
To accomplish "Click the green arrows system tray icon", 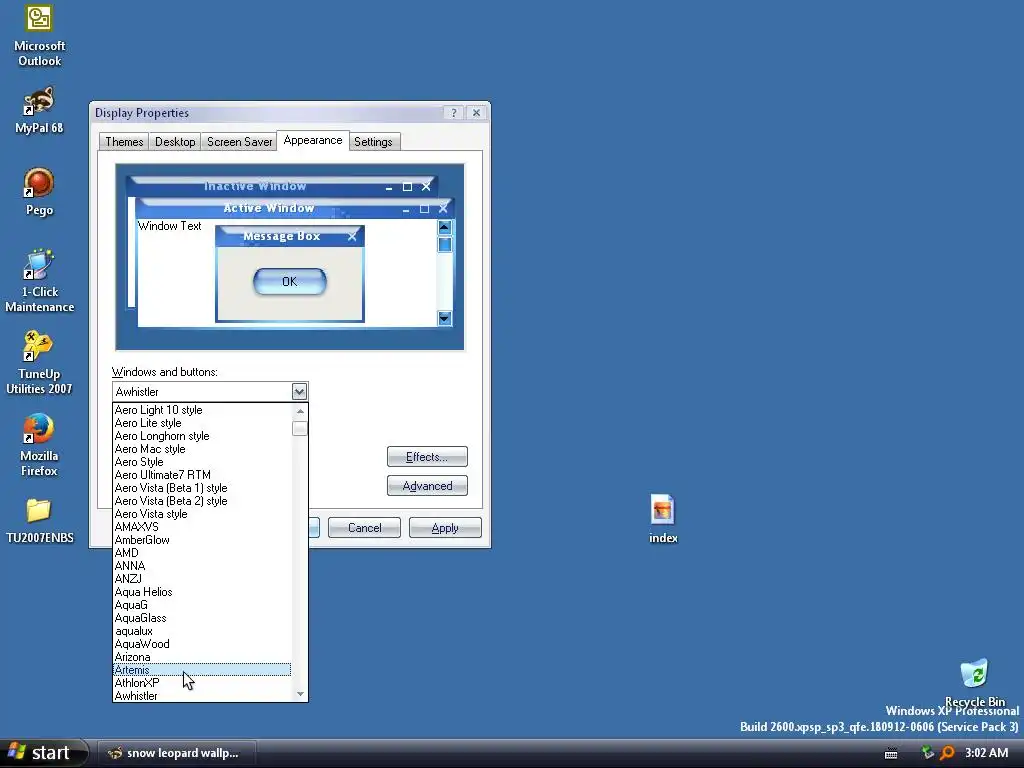I will tap(927, 753).
